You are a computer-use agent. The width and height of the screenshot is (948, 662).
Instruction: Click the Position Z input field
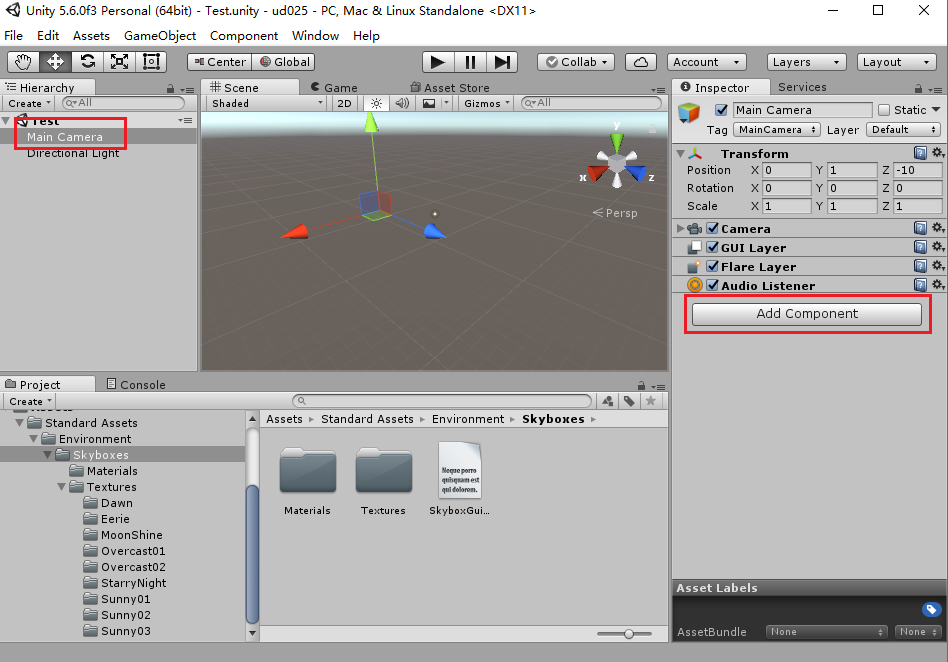pyautogui.click(x=917, y=170)
